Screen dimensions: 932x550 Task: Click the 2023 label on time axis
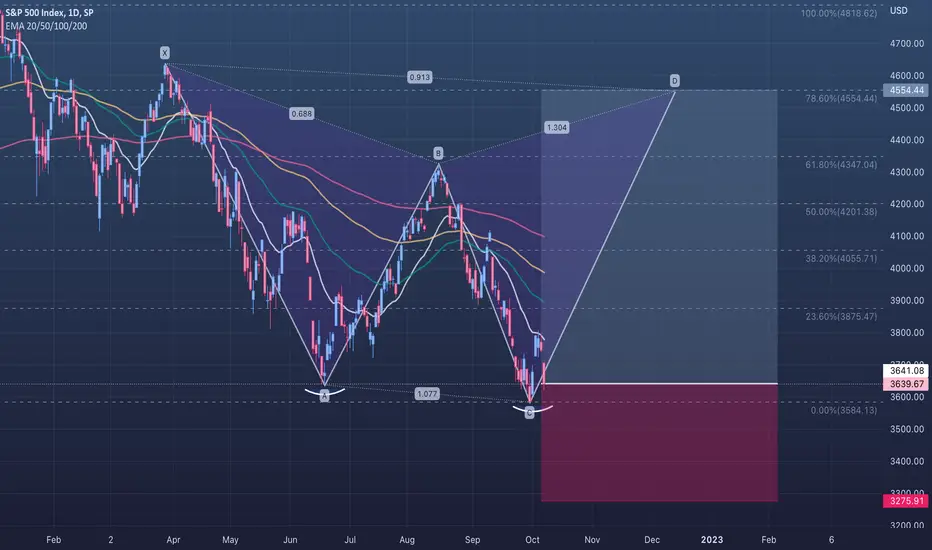[711, 540]
